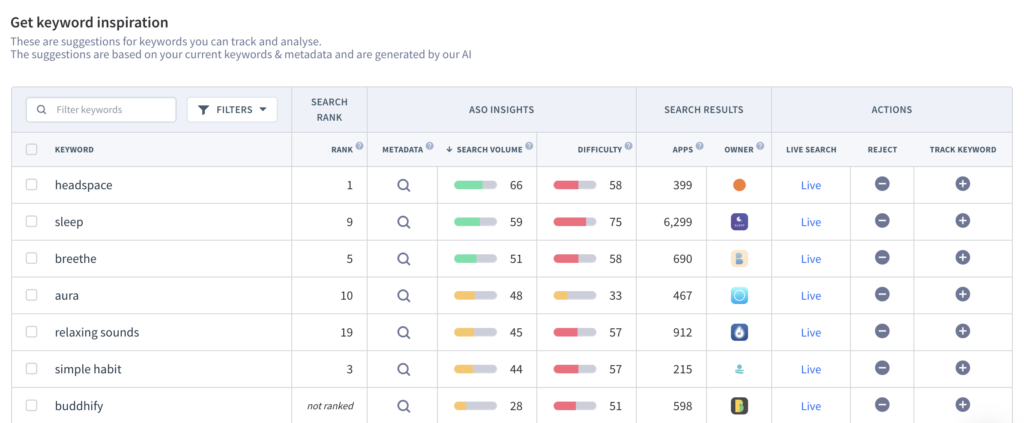Open metadata search for breethe keyword

tap(404, 259)
